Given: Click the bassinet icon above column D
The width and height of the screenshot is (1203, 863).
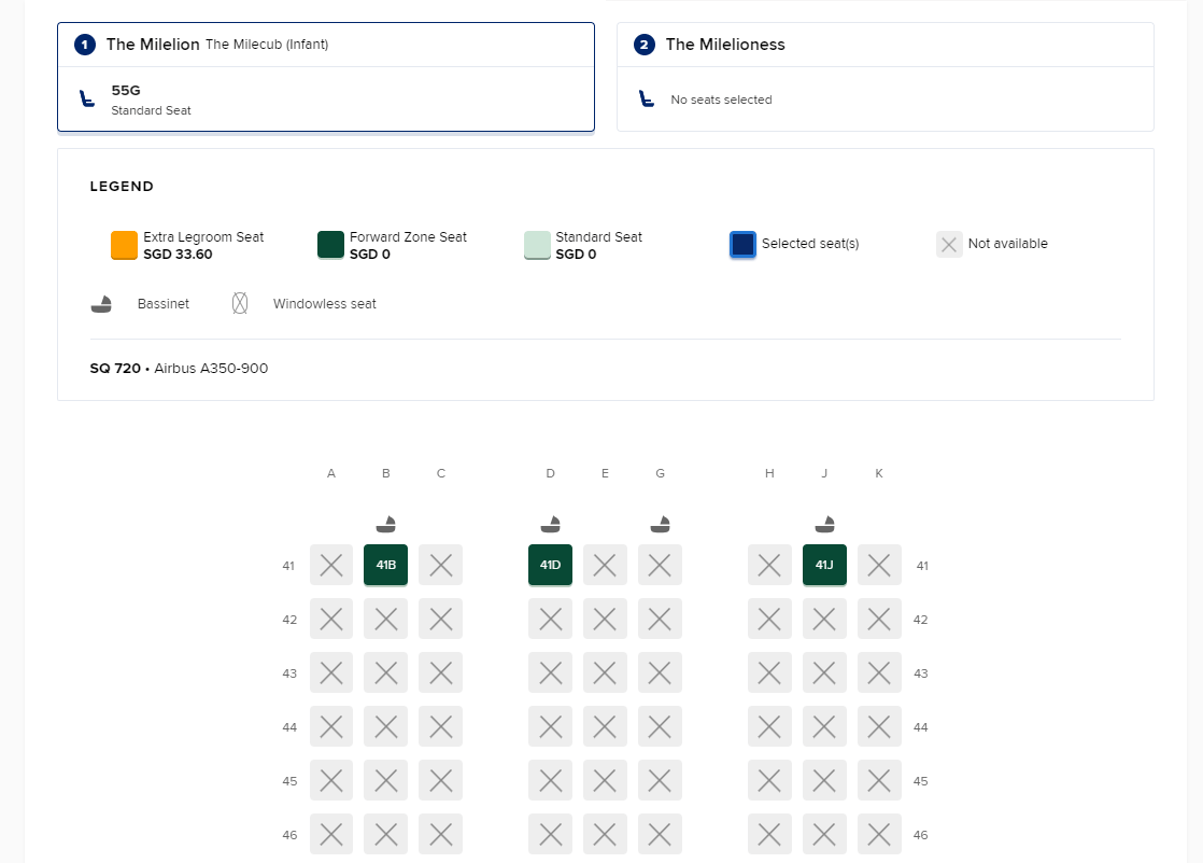Looking at the screenshot, I should pos(550,523).
